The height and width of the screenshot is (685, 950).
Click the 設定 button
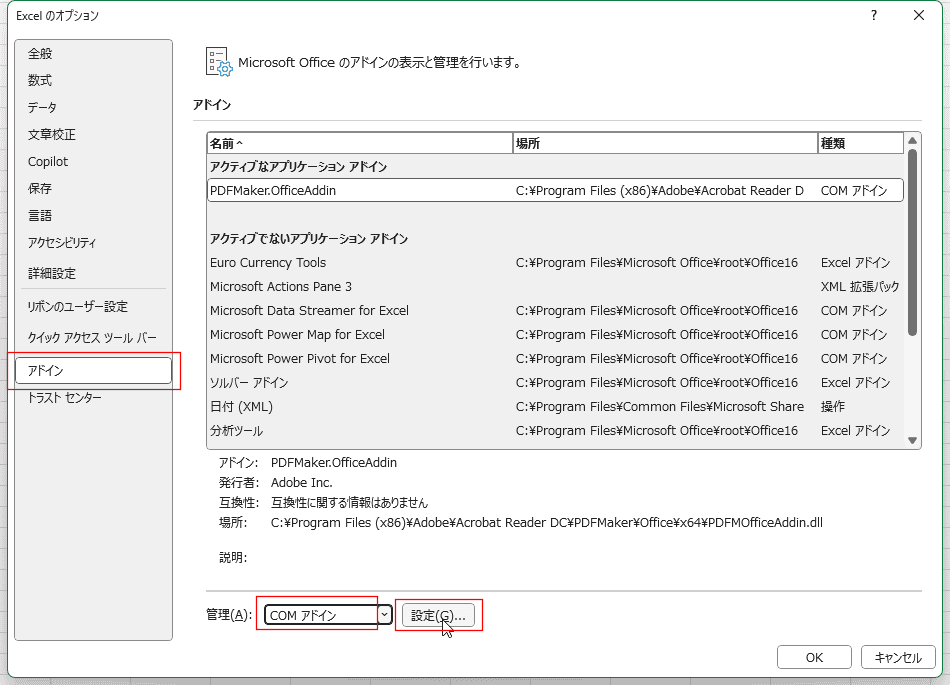[438, 615]
